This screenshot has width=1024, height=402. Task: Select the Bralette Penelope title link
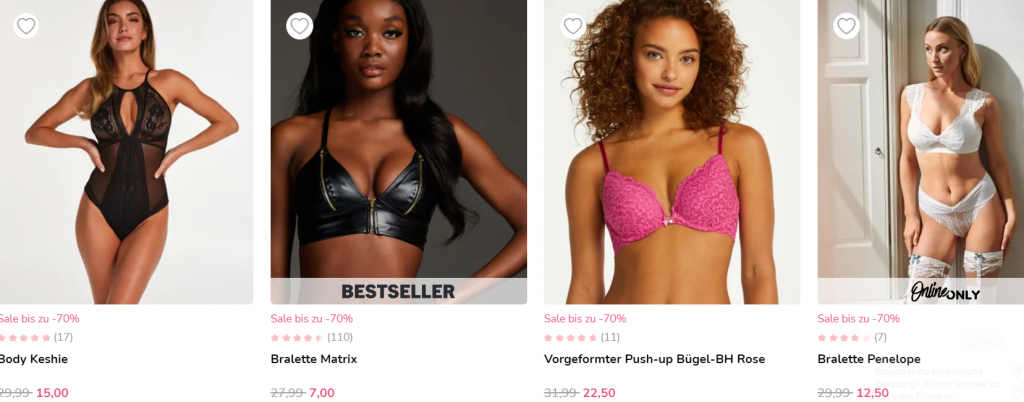869,359
